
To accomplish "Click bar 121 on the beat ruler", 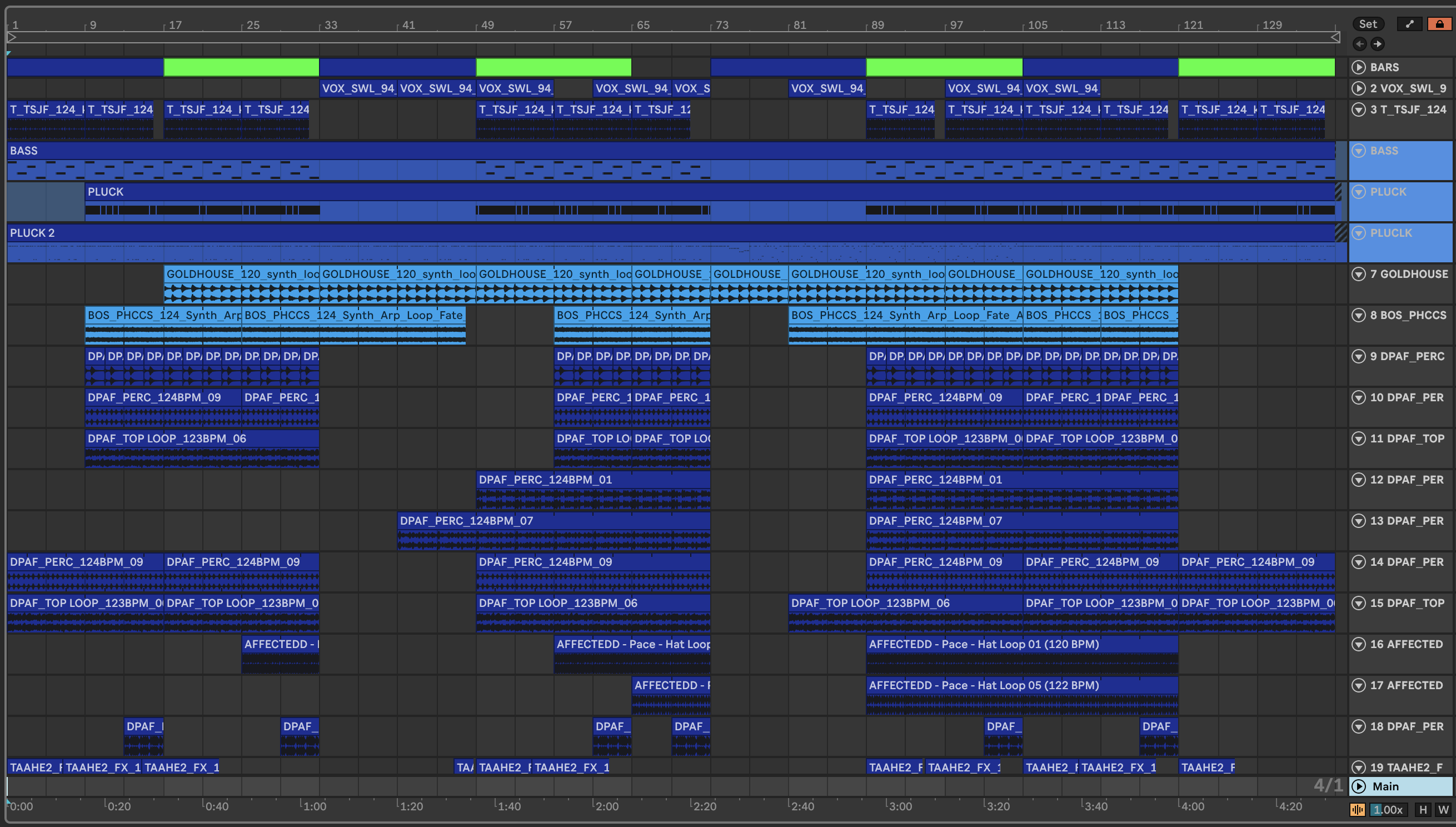I will pos(1193,25).
